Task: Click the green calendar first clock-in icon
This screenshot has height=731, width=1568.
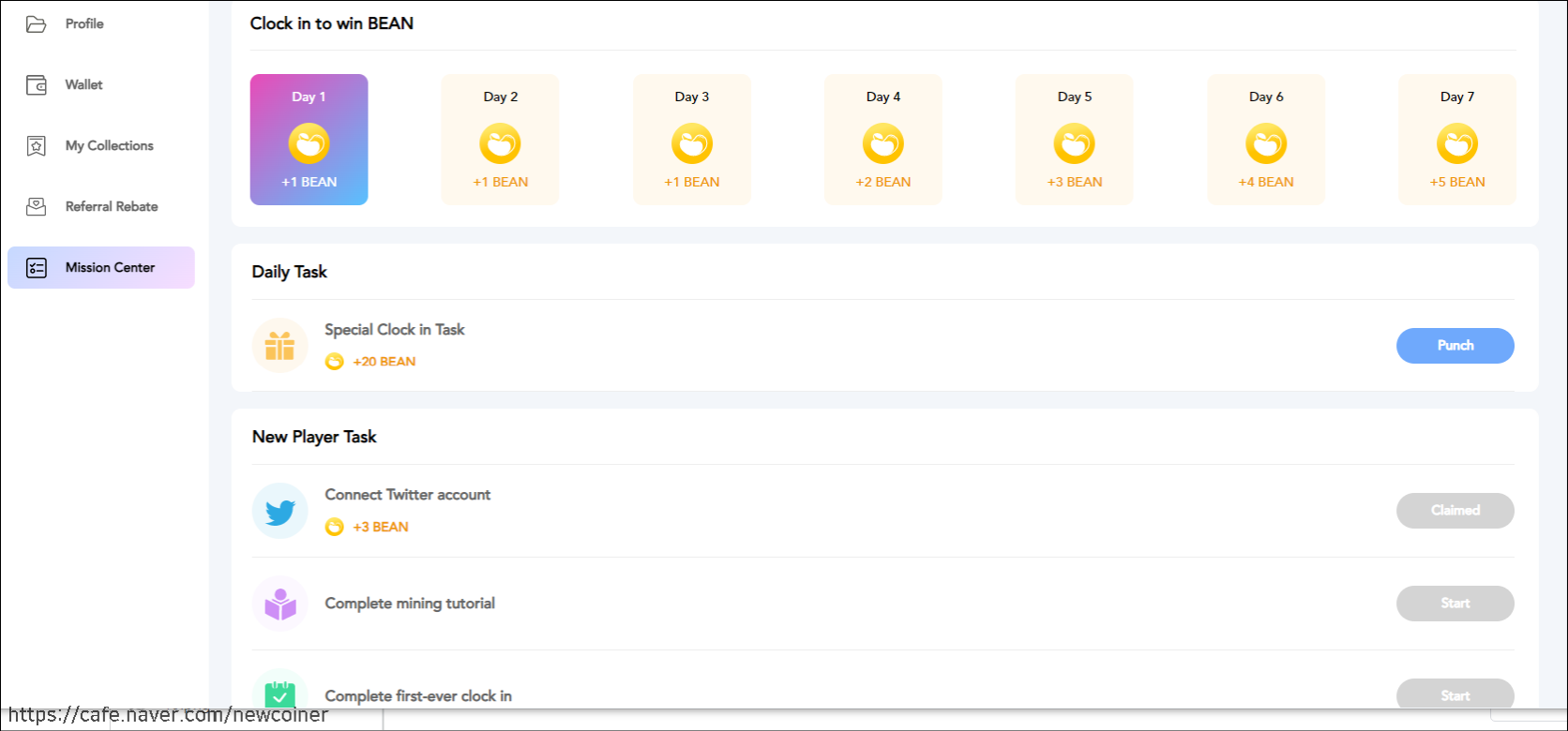Action: [x=279, y=694]
